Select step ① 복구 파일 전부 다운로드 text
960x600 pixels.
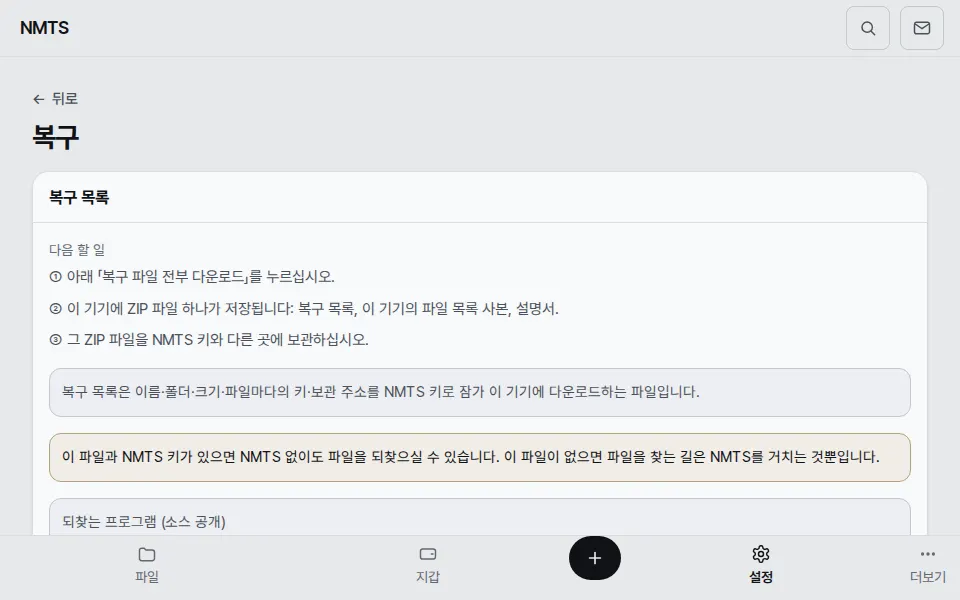point(192,277)
